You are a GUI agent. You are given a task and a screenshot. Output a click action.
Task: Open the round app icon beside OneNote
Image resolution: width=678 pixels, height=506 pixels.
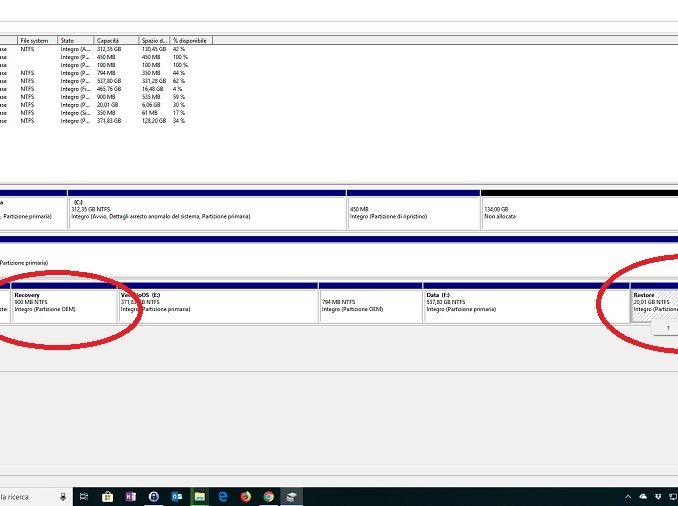(x=154, y=497)
